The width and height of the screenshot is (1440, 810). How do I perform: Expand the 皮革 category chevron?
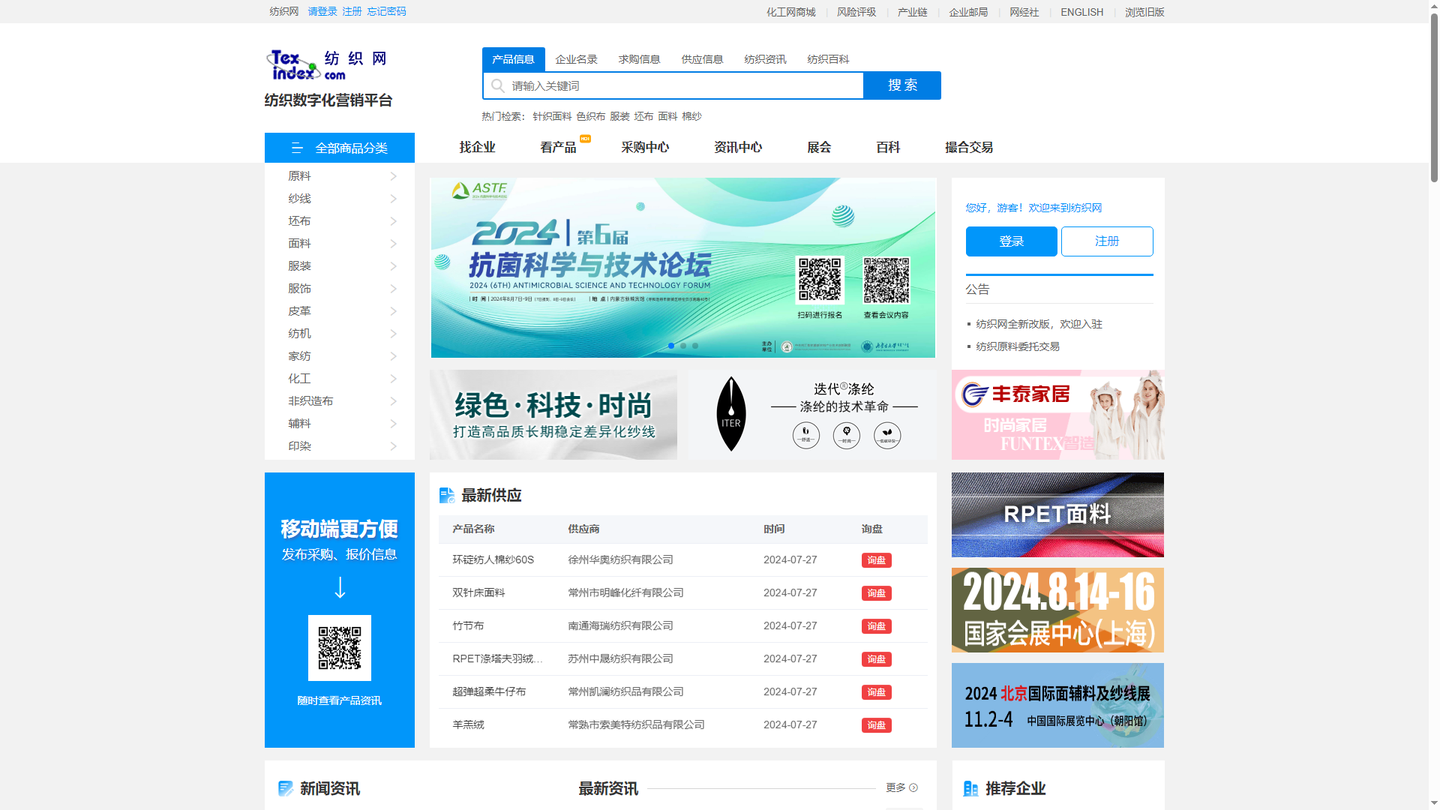pos(393,311)
